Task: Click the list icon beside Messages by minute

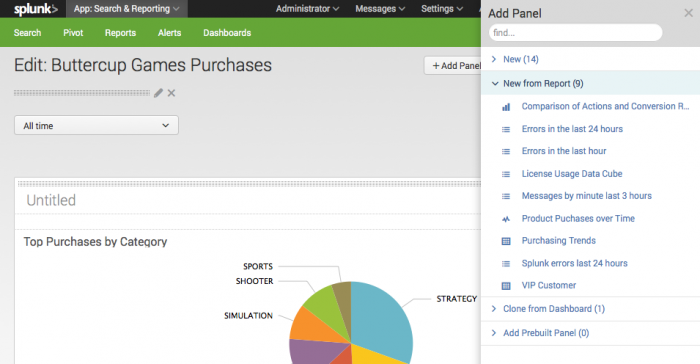Action: click(x=506, y=197)
